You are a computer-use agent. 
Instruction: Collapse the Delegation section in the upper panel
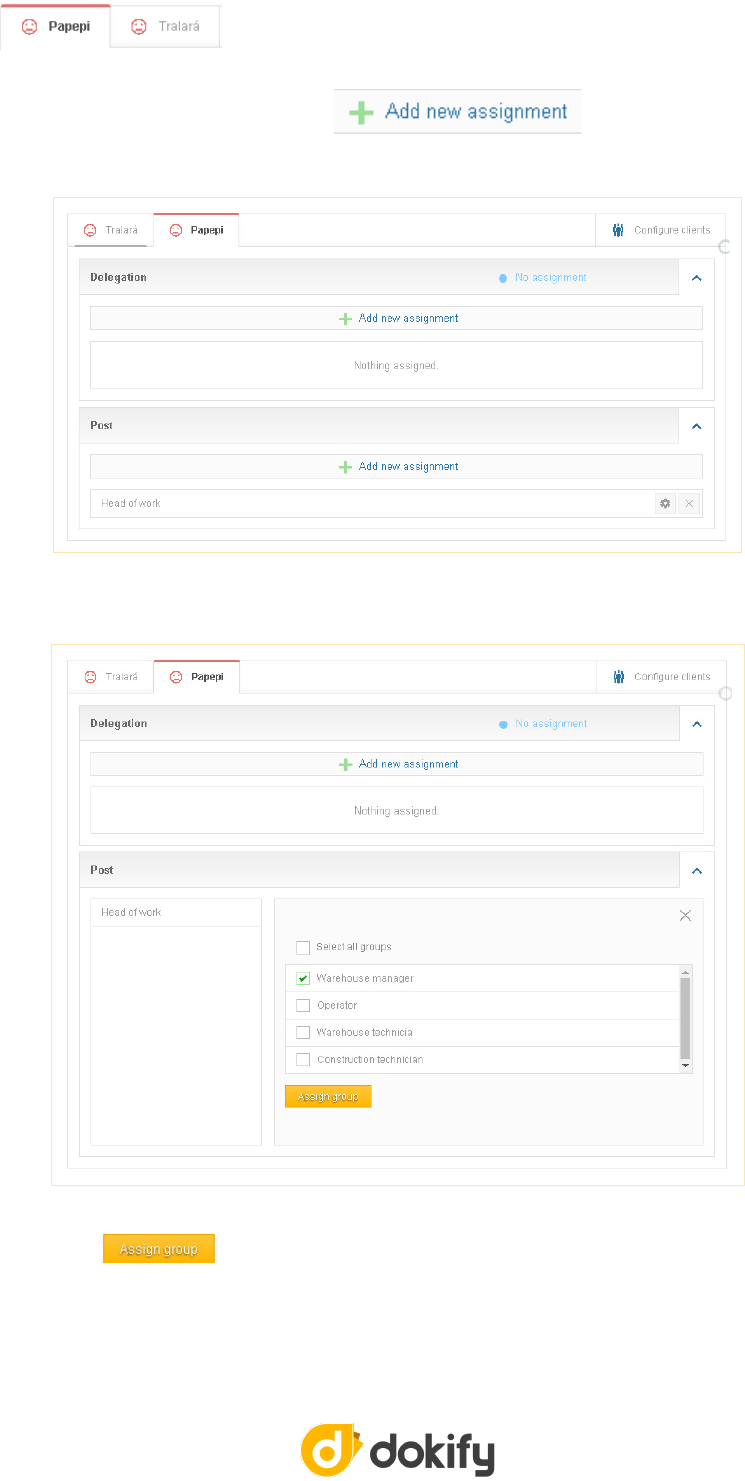[x=696, y=278]
